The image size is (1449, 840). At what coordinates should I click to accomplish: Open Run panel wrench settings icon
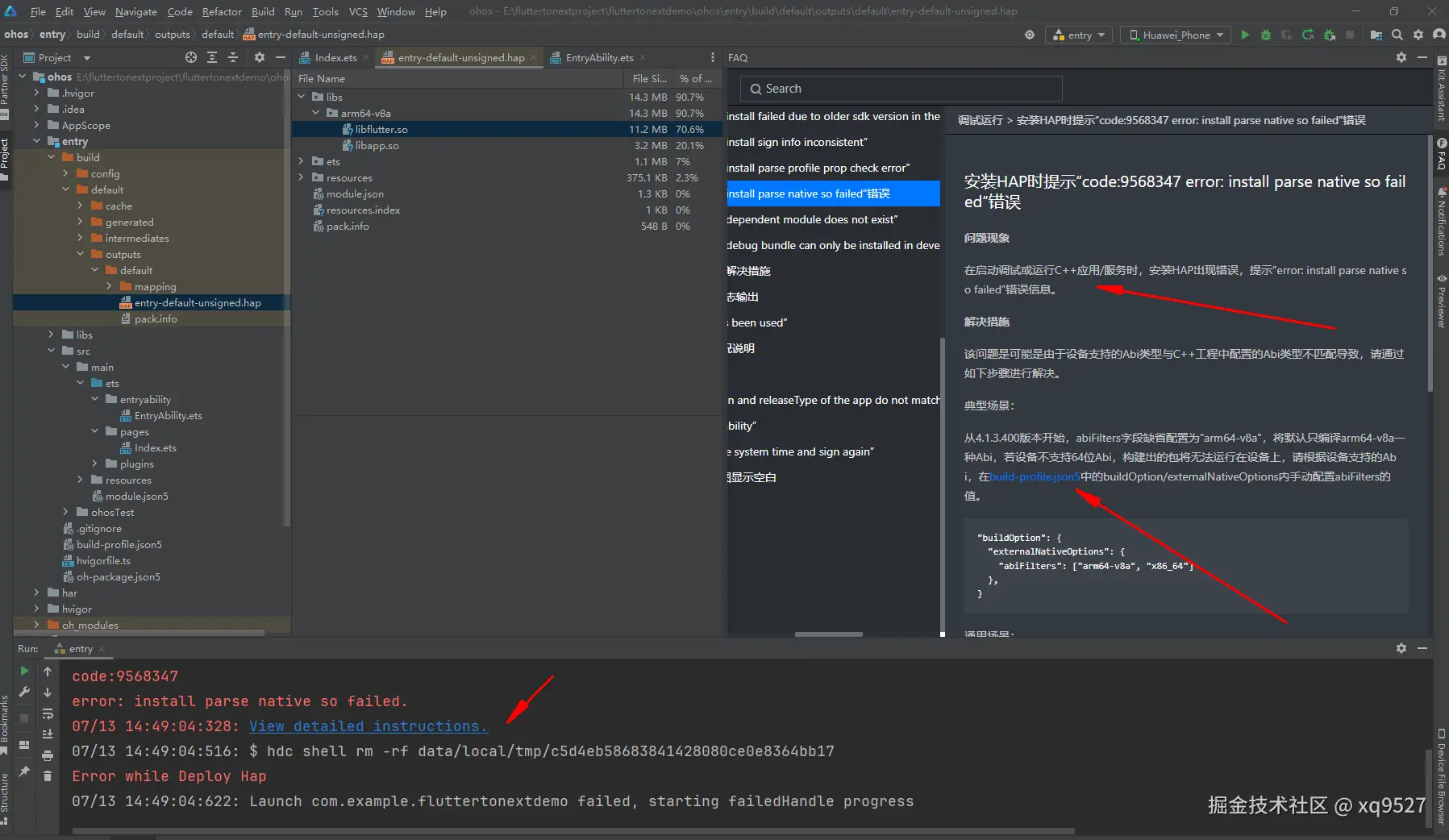24,692
